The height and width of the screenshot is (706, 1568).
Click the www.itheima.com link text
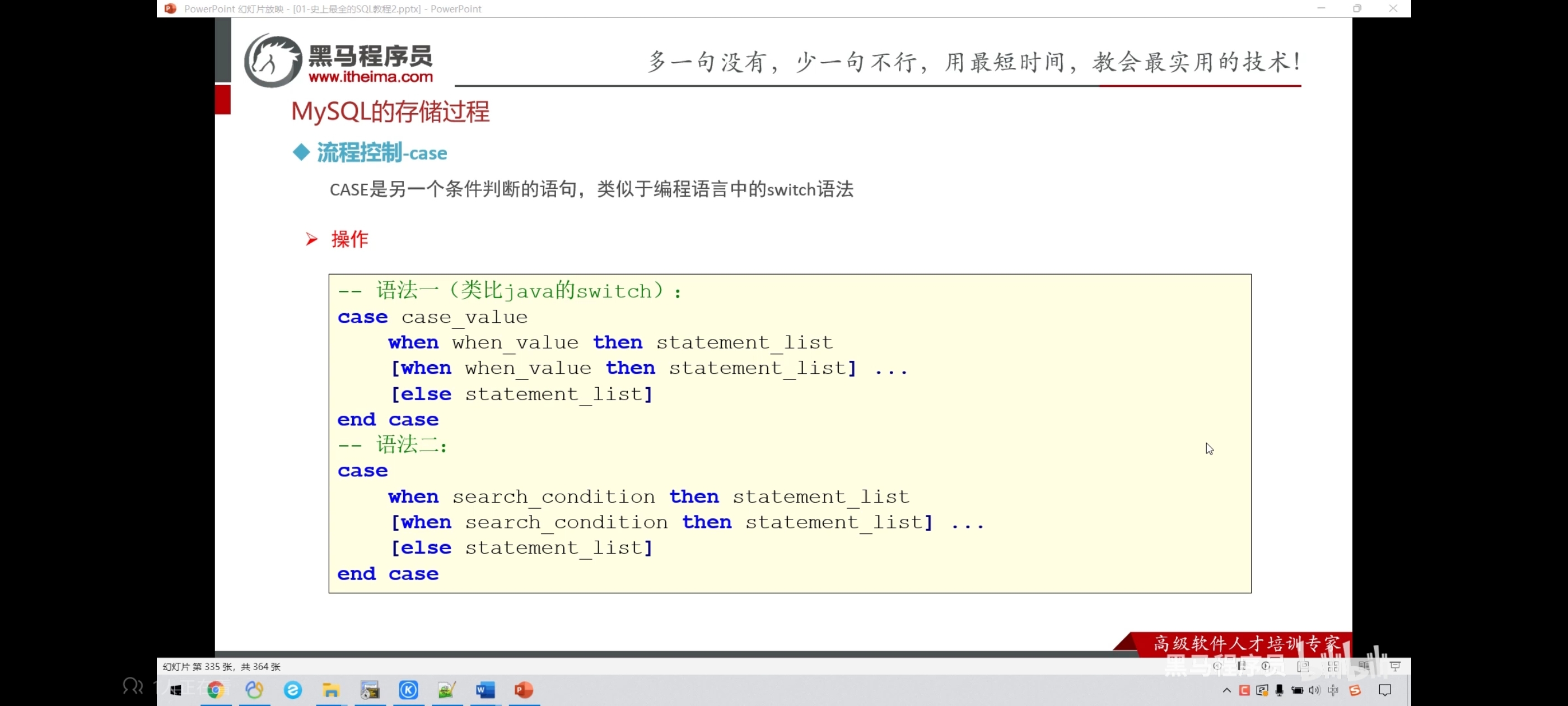[370, 77]
